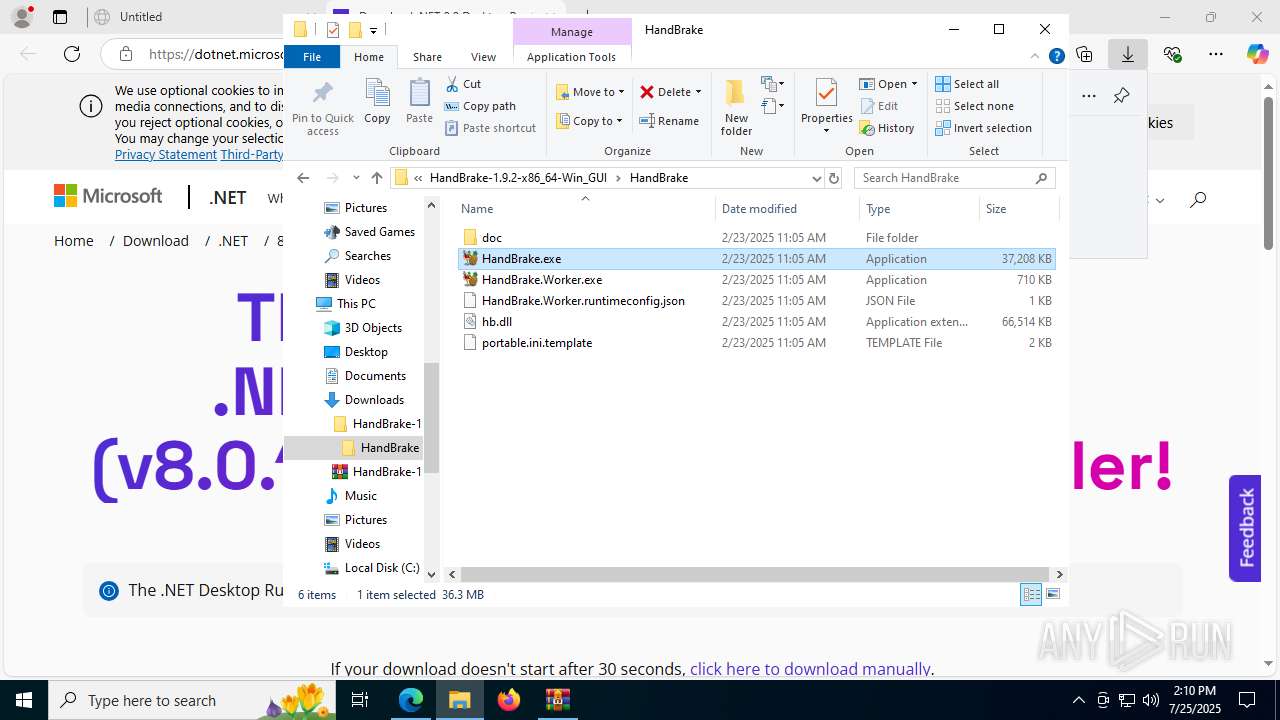Image resolution: width=1280 pixels, height=720 pixels.
Task: Click Cut in the Clipboard group
Action: click(463, 84)
